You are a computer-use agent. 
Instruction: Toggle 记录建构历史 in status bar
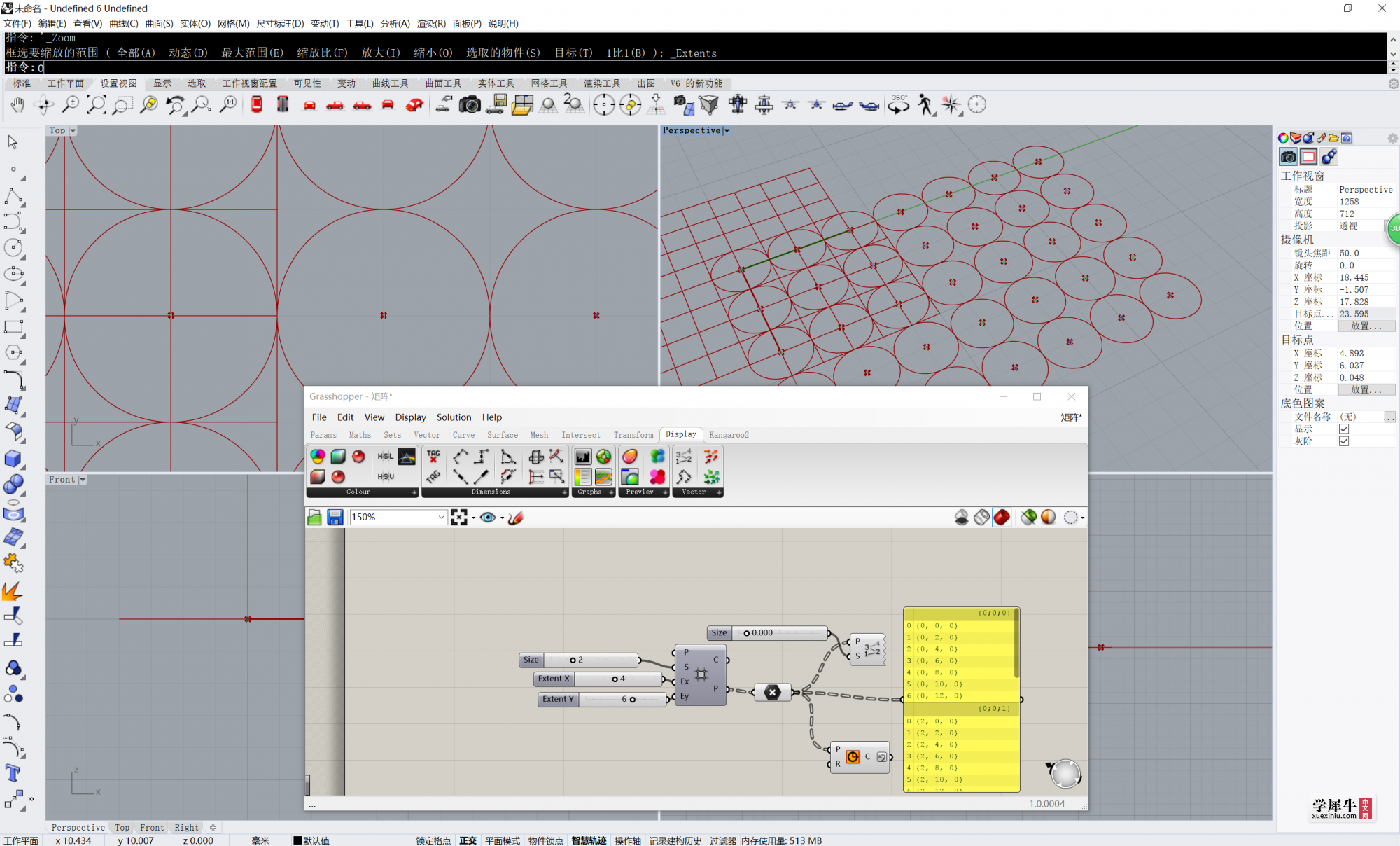click(x=675, y=840)
